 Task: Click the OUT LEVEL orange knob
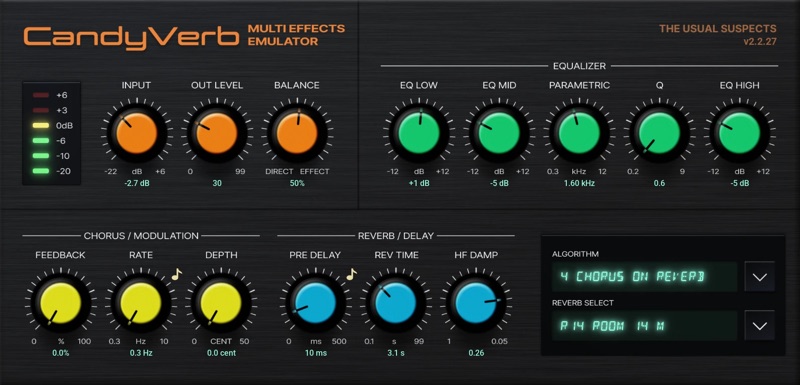217,133
